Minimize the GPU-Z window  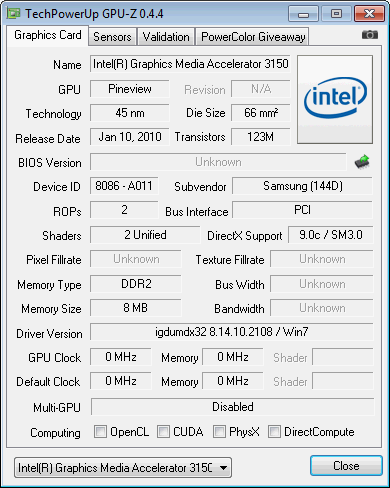[x=303, y=14]
